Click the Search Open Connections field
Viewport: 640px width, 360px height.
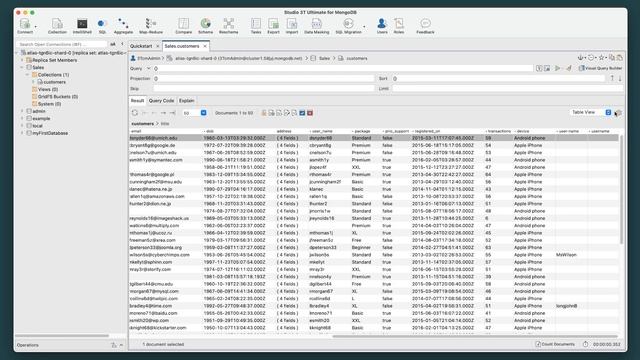(62, 44)
